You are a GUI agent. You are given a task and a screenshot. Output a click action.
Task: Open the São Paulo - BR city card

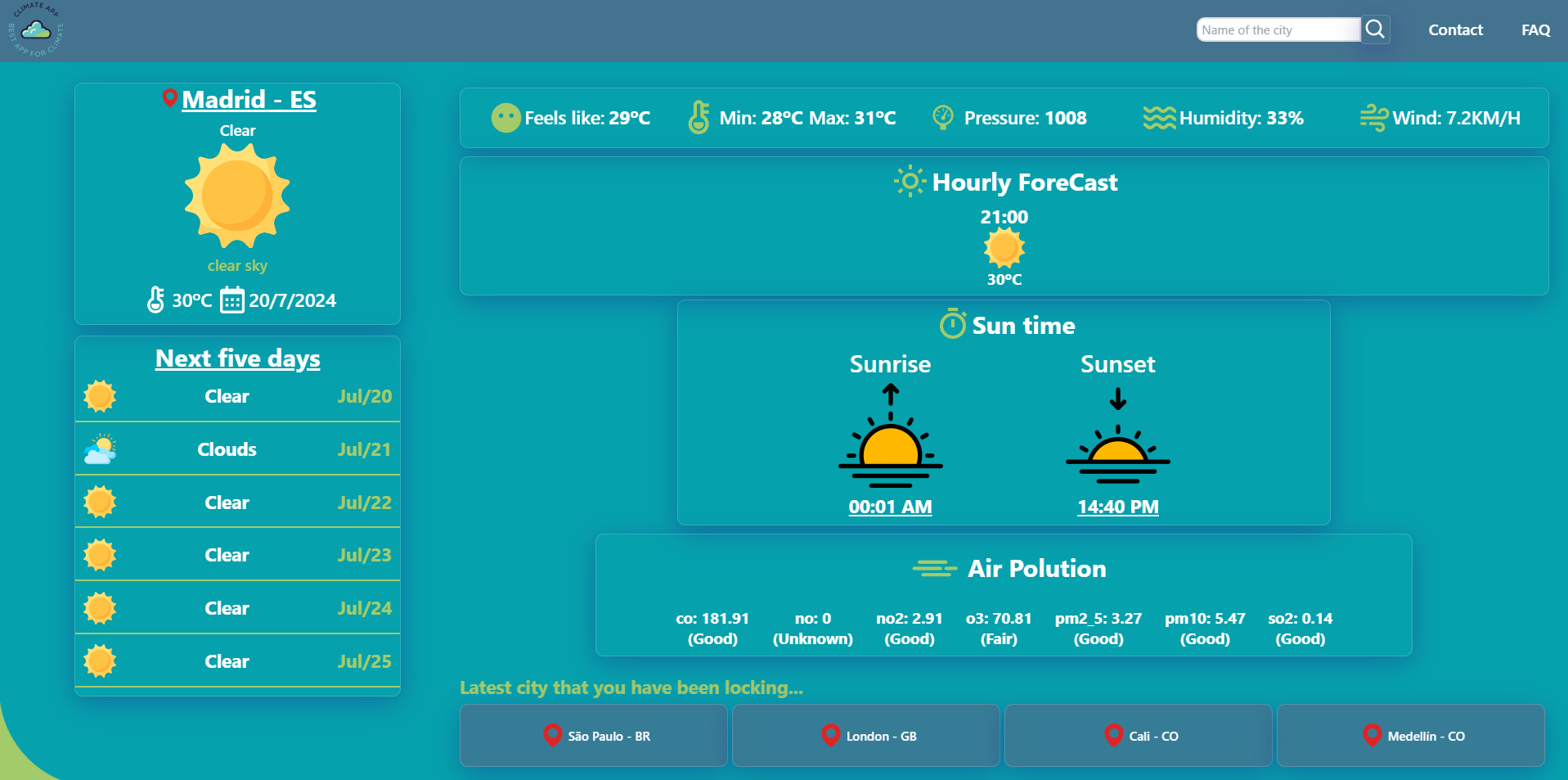pyautogui.click(x=593, y=735)
